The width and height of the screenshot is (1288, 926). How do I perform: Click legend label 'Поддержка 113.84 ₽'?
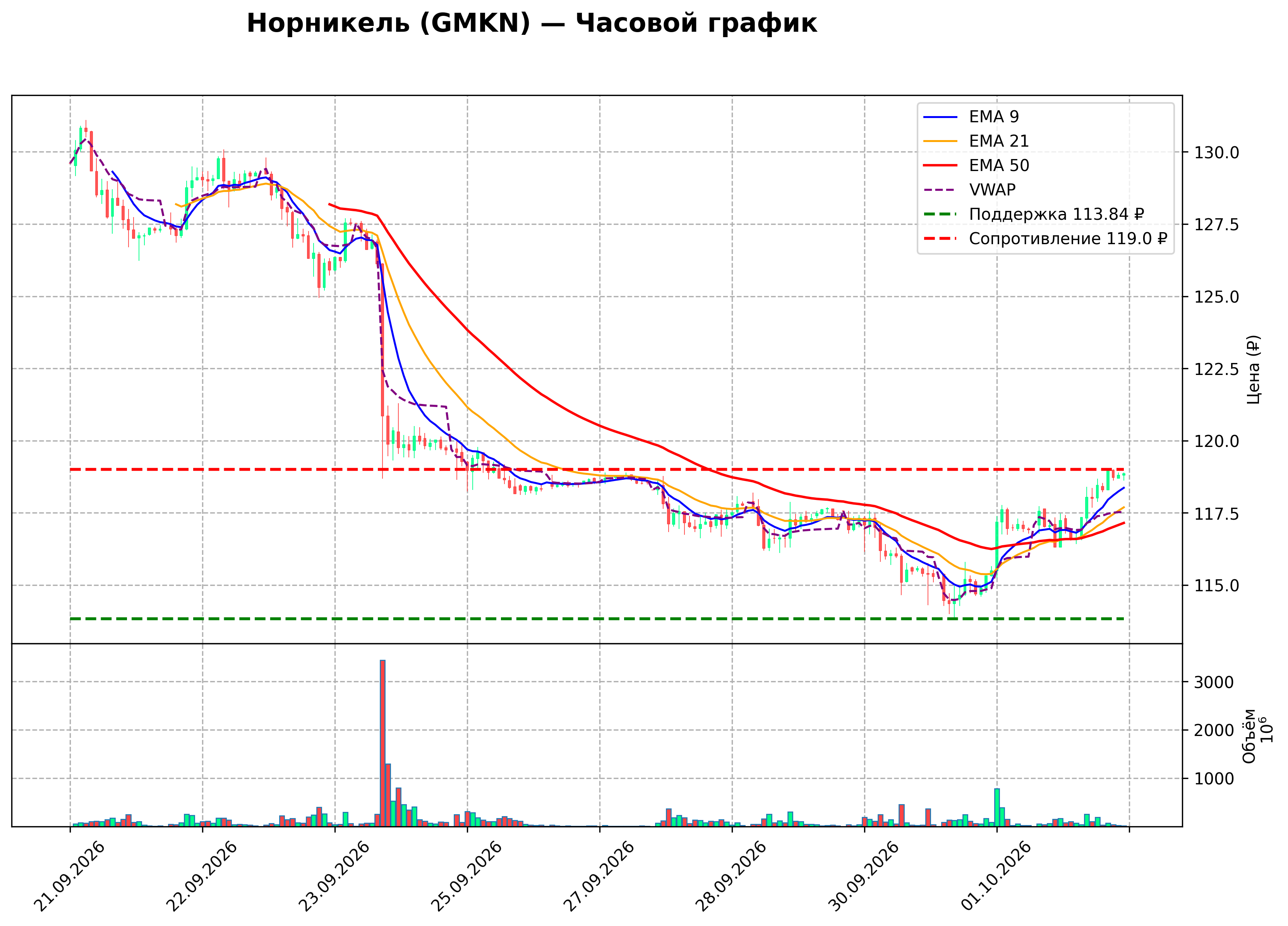pyautogui.click(x=1056, y=215)
